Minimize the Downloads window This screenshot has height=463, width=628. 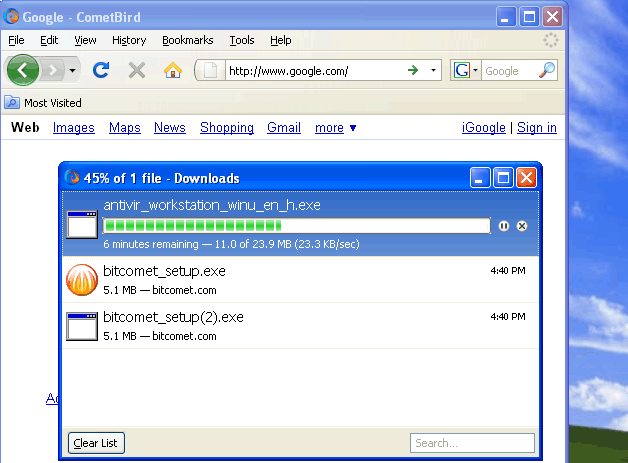[480, 177]
